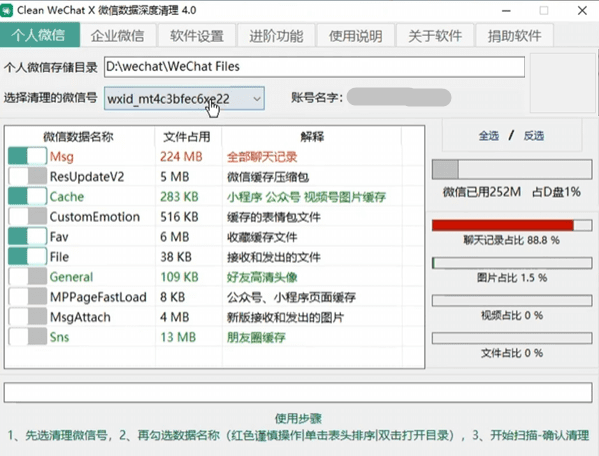The height and width of the screenshot is (456, 599).
Task: Open the 选择清理的微信号 dropdown
Action: tap(184, 99)
